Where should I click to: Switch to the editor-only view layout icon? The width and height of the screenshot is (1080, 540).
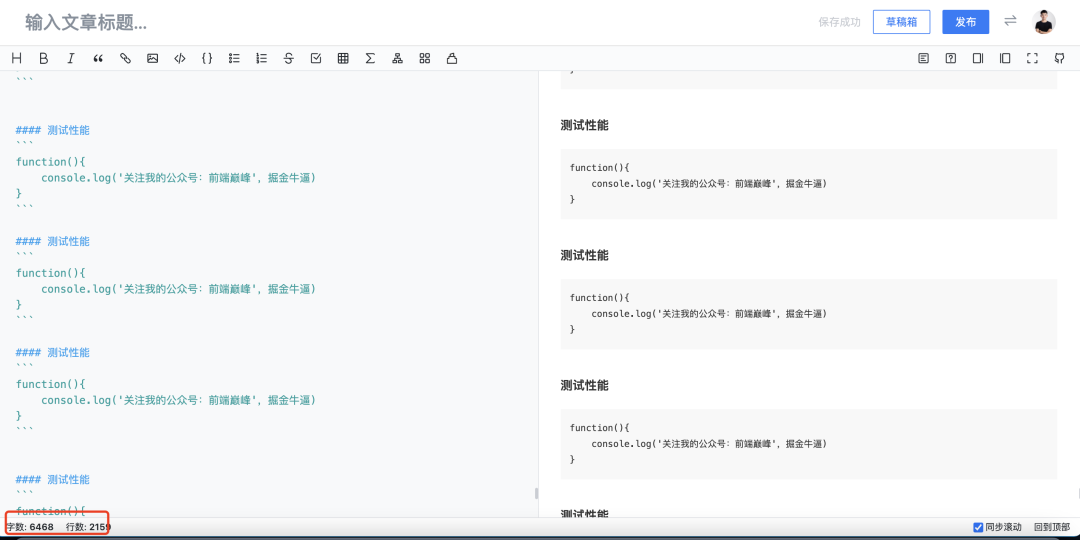click(978, 59)
